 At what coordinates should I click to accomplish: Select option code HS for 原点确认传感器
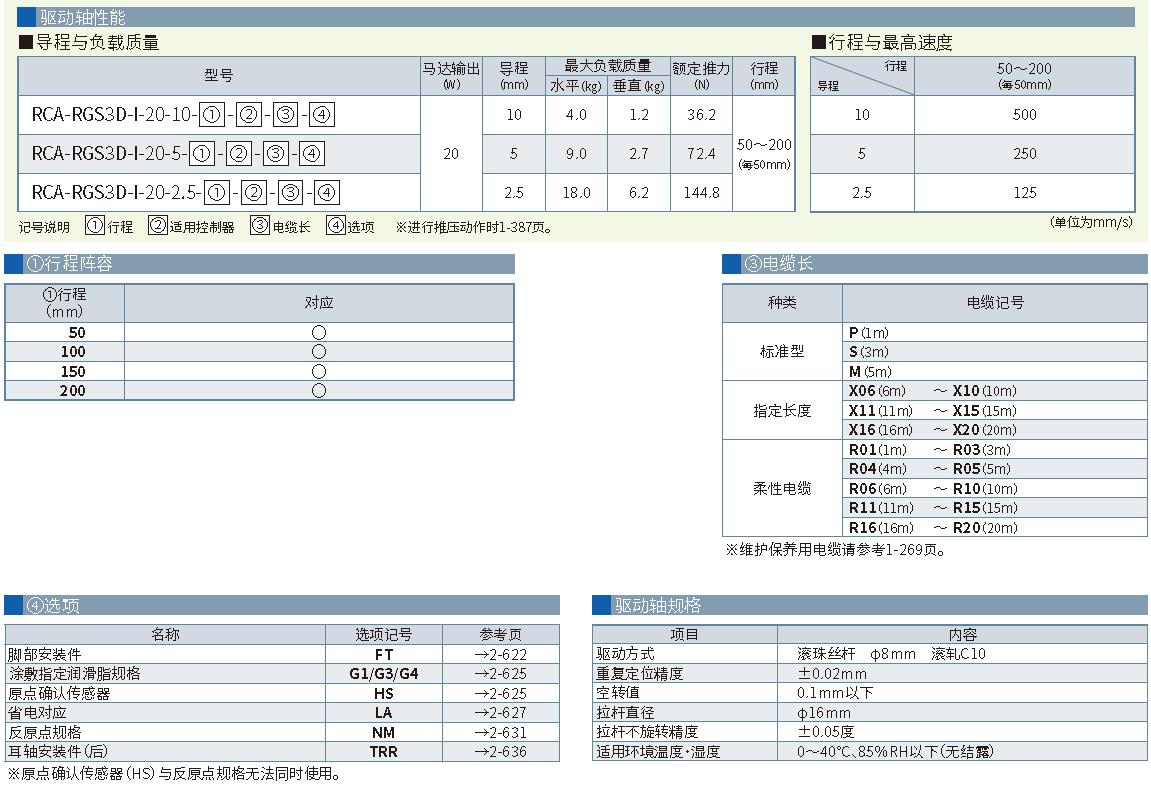coord(384,693)
